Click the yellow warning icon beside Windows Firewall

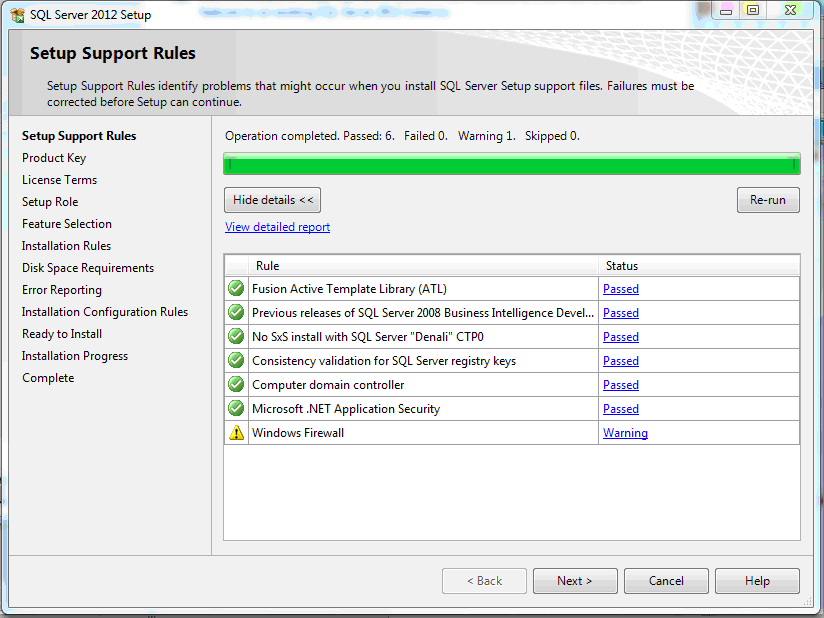236,433
